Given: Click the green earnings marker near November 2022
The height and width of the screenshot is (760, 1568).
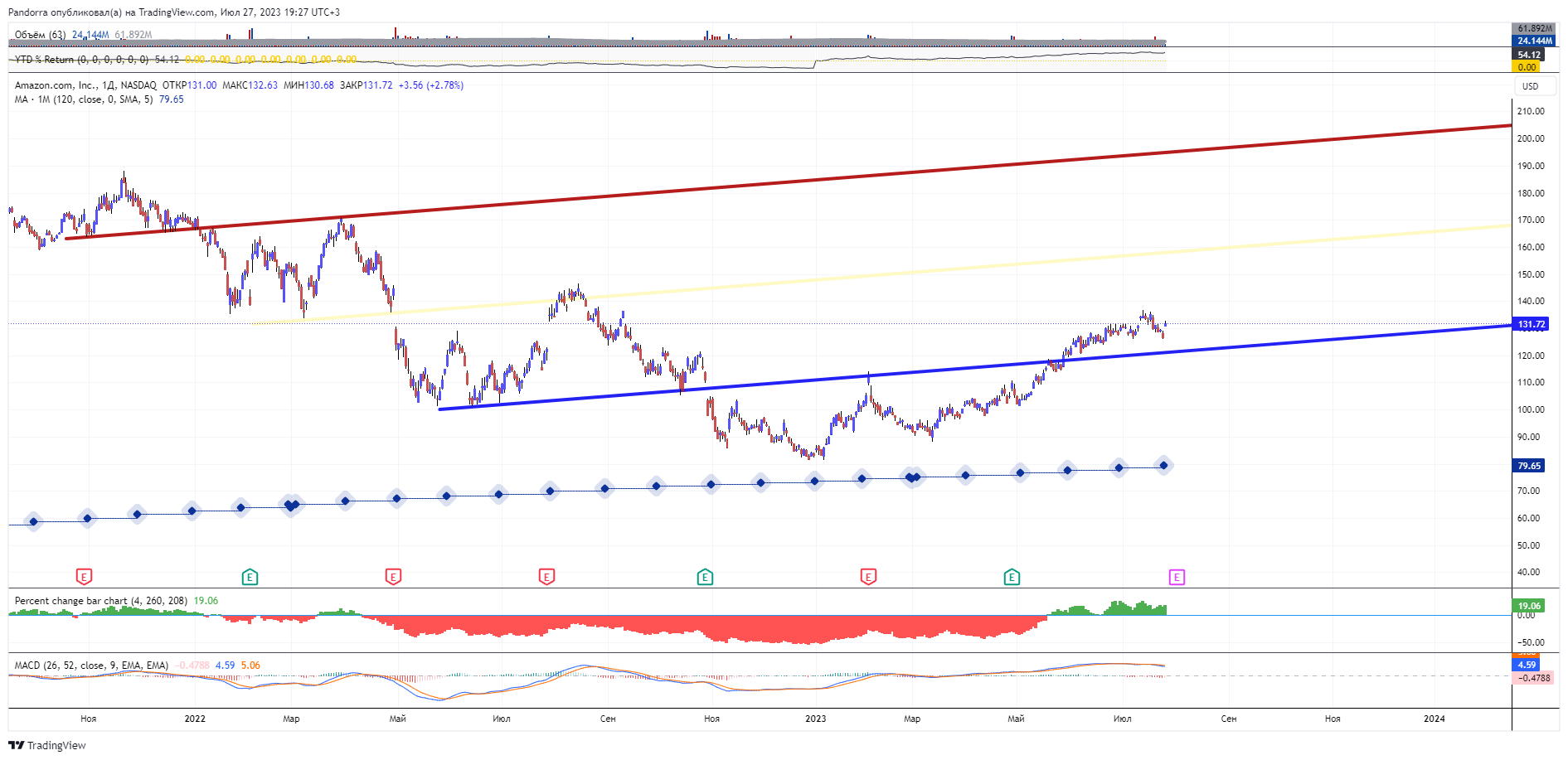Looking at the screenshot, I should coord(705,577).
